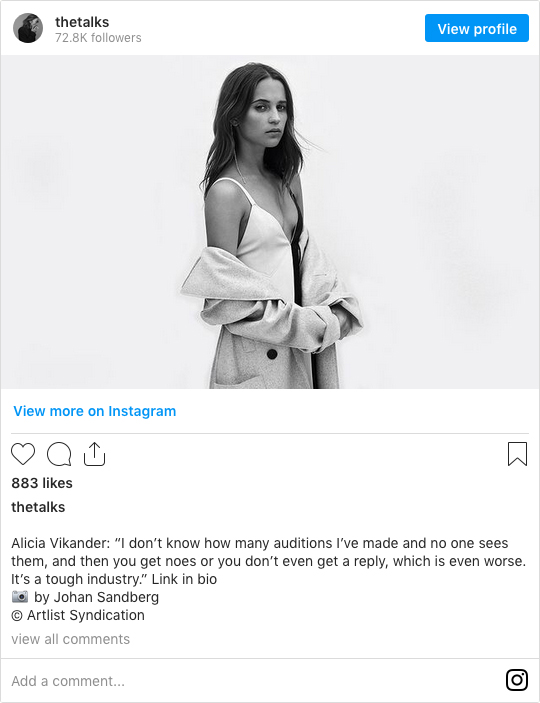The image size is (540, 703).
Task: Follow the View more on Instagram link
Action: coord(95,411)
